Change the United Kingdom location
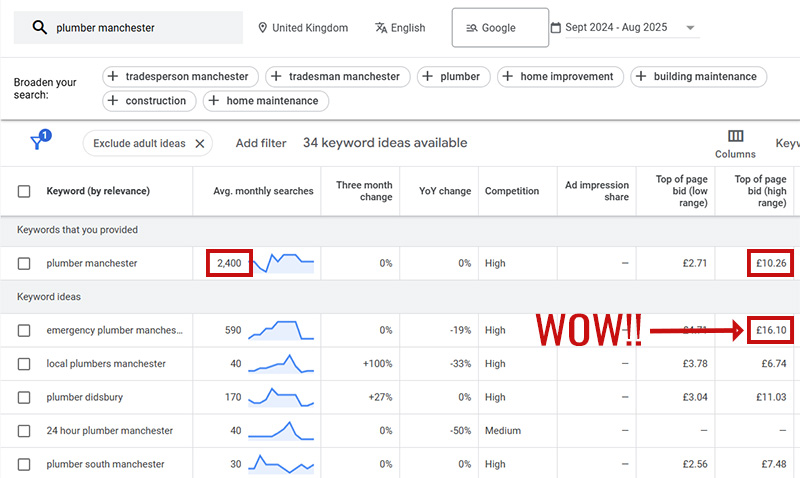 (x=304, y=28)
